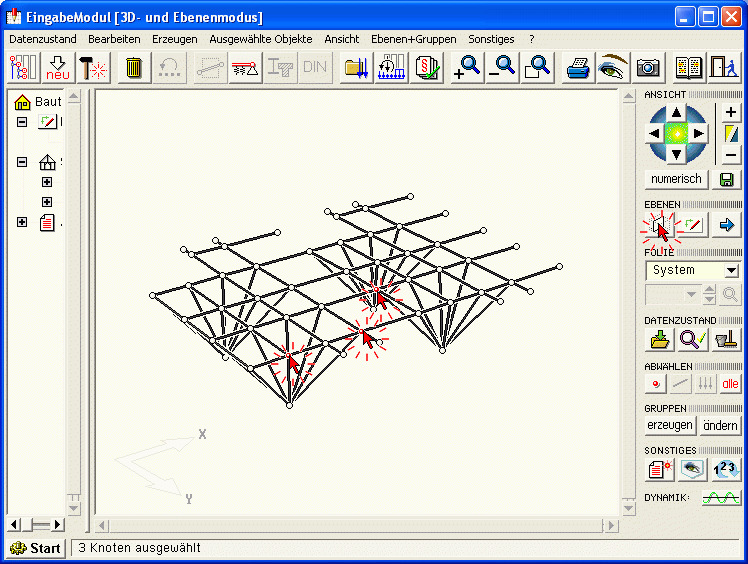Click the 'neu' new object toolbar icon
The width and height of the screenshot is (748, 564).
pyautogui.click(x=58, y=68)
